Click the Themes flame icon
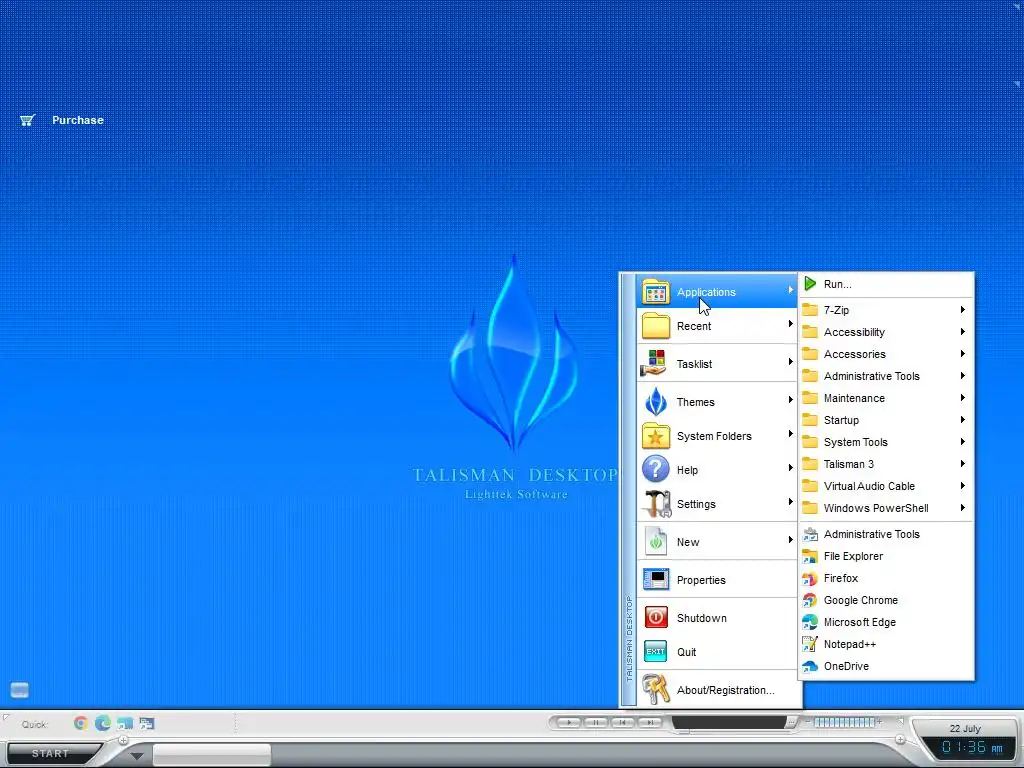Screen dimensions: 1024x768 tap(656, 401)
